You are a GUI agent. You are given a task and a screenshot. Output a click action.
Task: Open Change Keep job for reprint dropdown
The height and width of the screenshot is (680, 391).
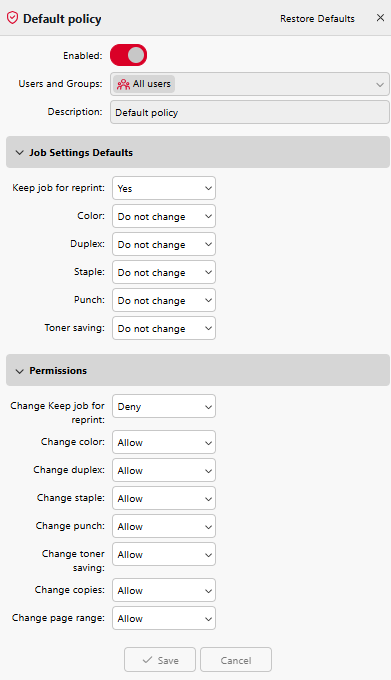click(x=164, y=406)
